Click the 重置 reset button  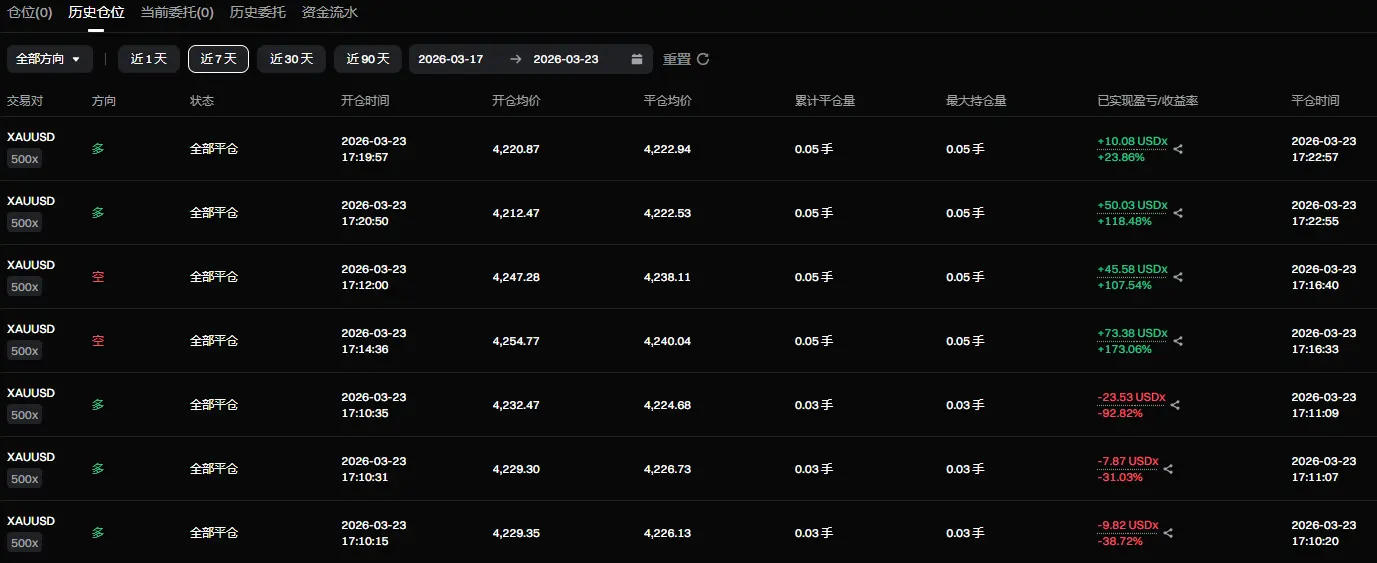(x=677, y=59)
